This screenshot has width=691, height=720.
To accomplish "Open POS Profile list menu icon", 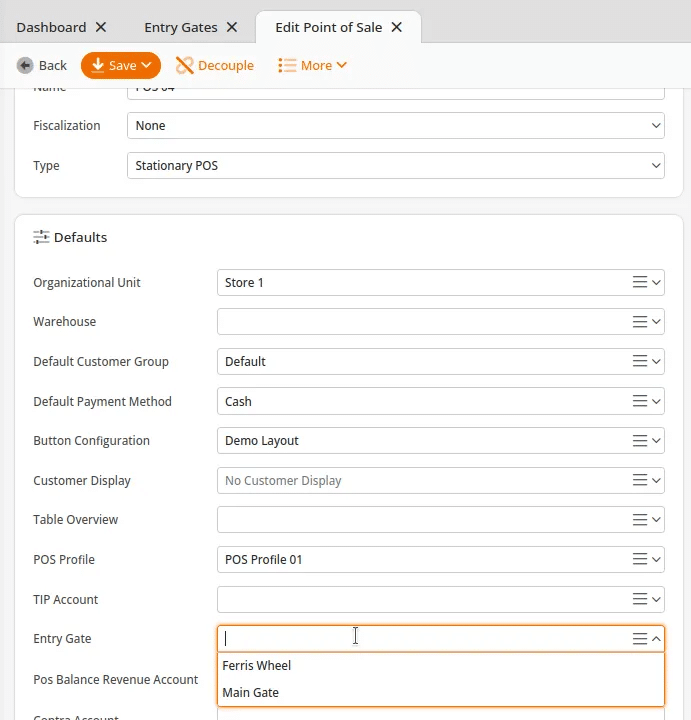I will [640, 559].
